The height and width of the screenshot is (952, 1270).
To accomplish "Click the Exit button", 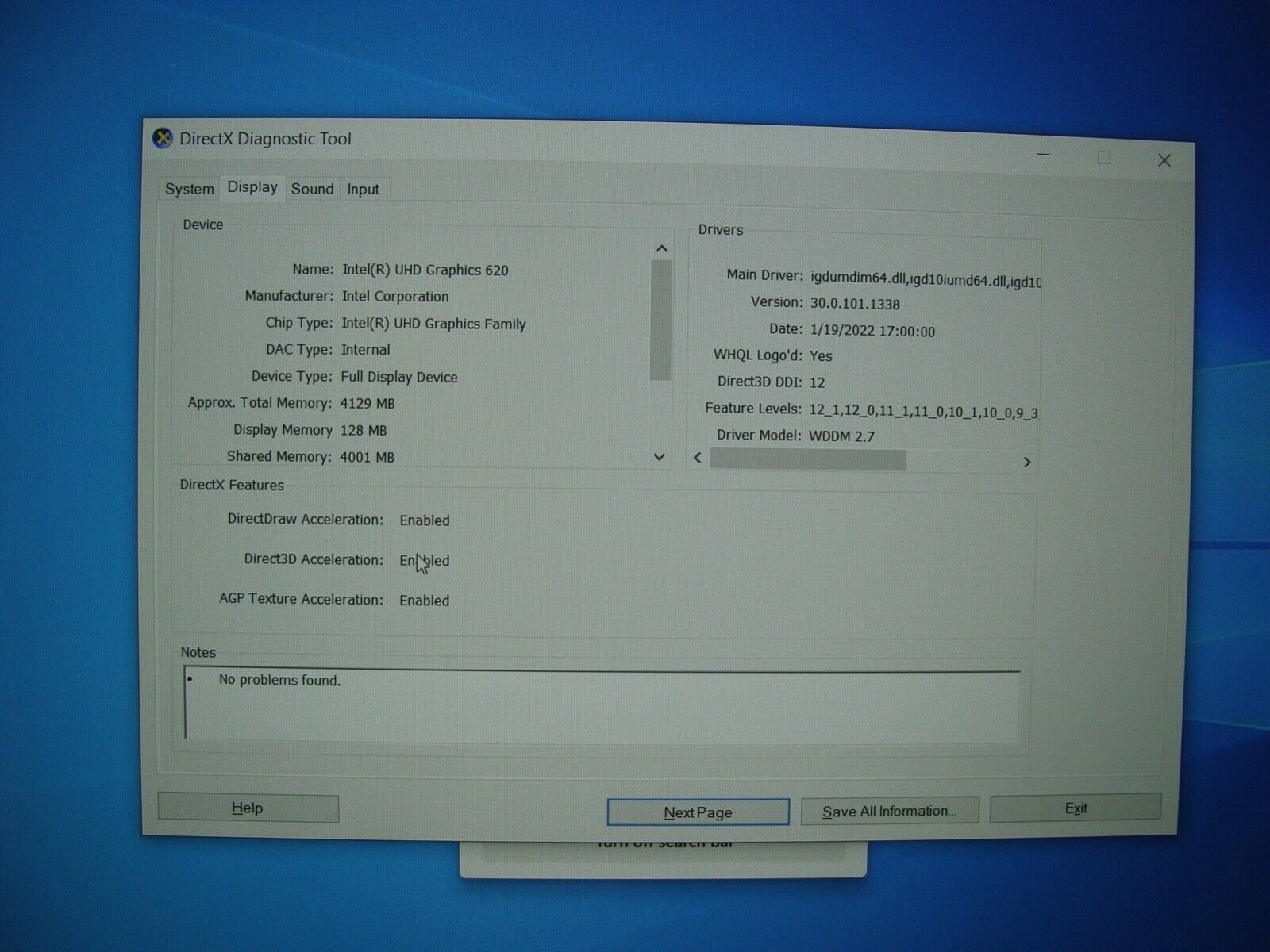I will point(1076,808).
